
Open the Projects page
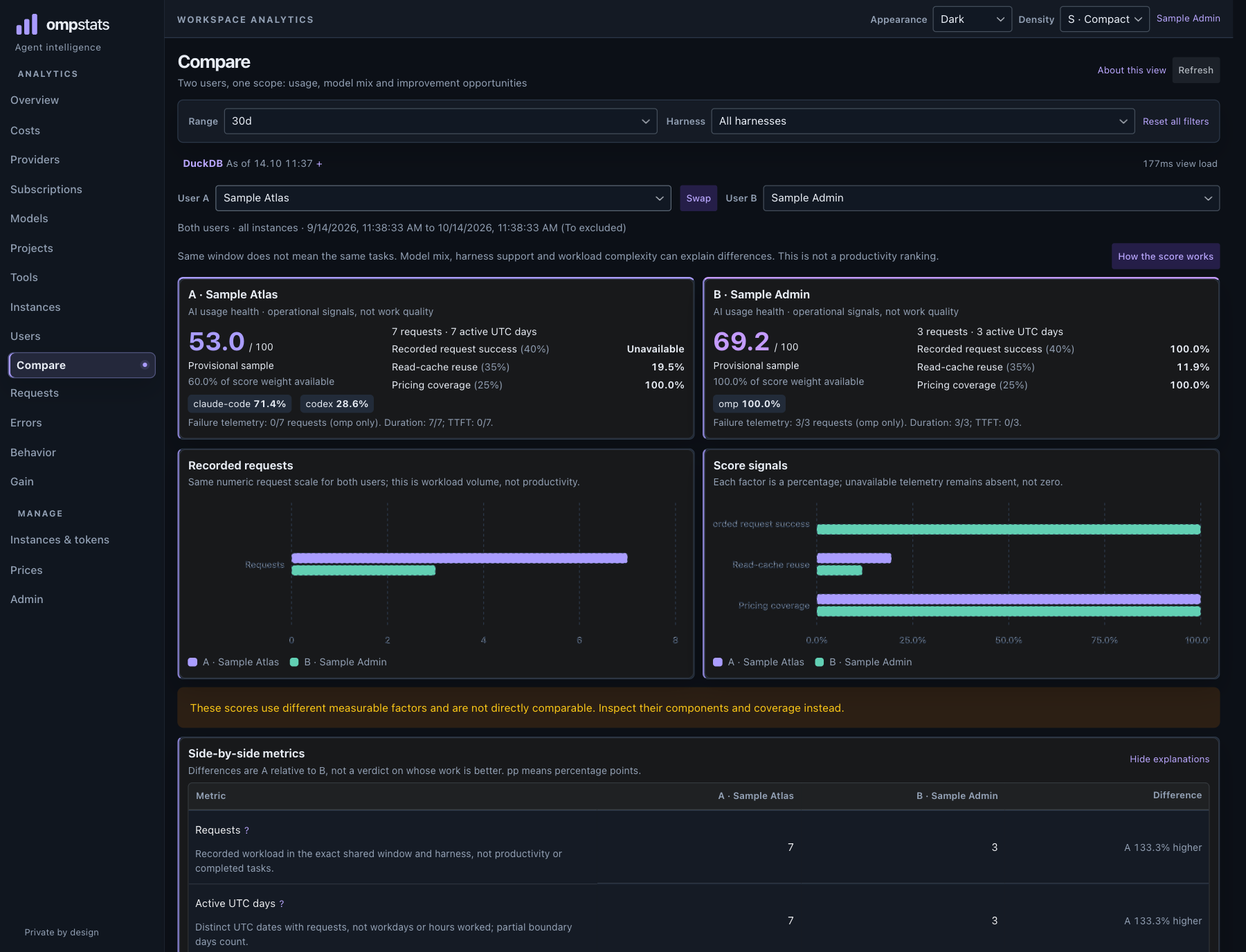point(31,249)
